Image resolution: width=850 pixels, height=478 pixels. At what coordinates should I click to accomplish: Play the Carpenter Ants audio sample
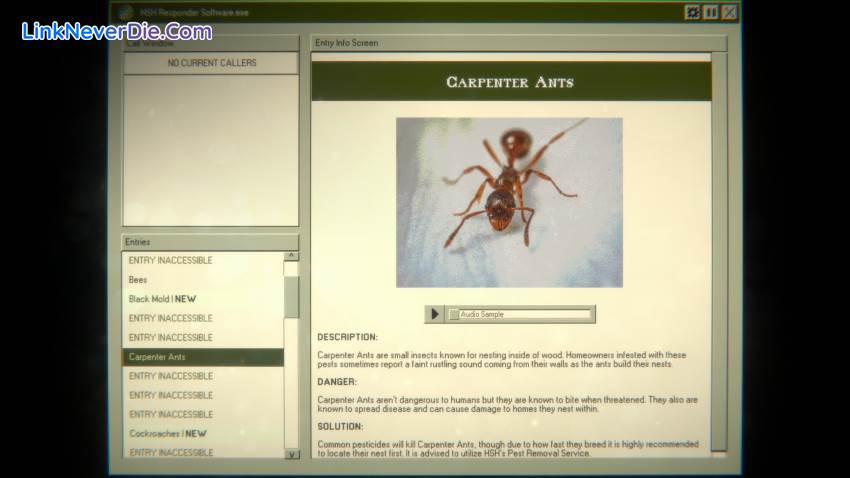coord(434,314)
